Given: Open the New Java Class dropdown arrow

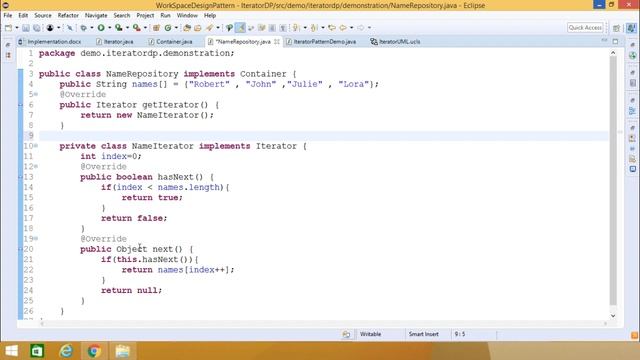Looking at the screenshot, I should point(176,28).
